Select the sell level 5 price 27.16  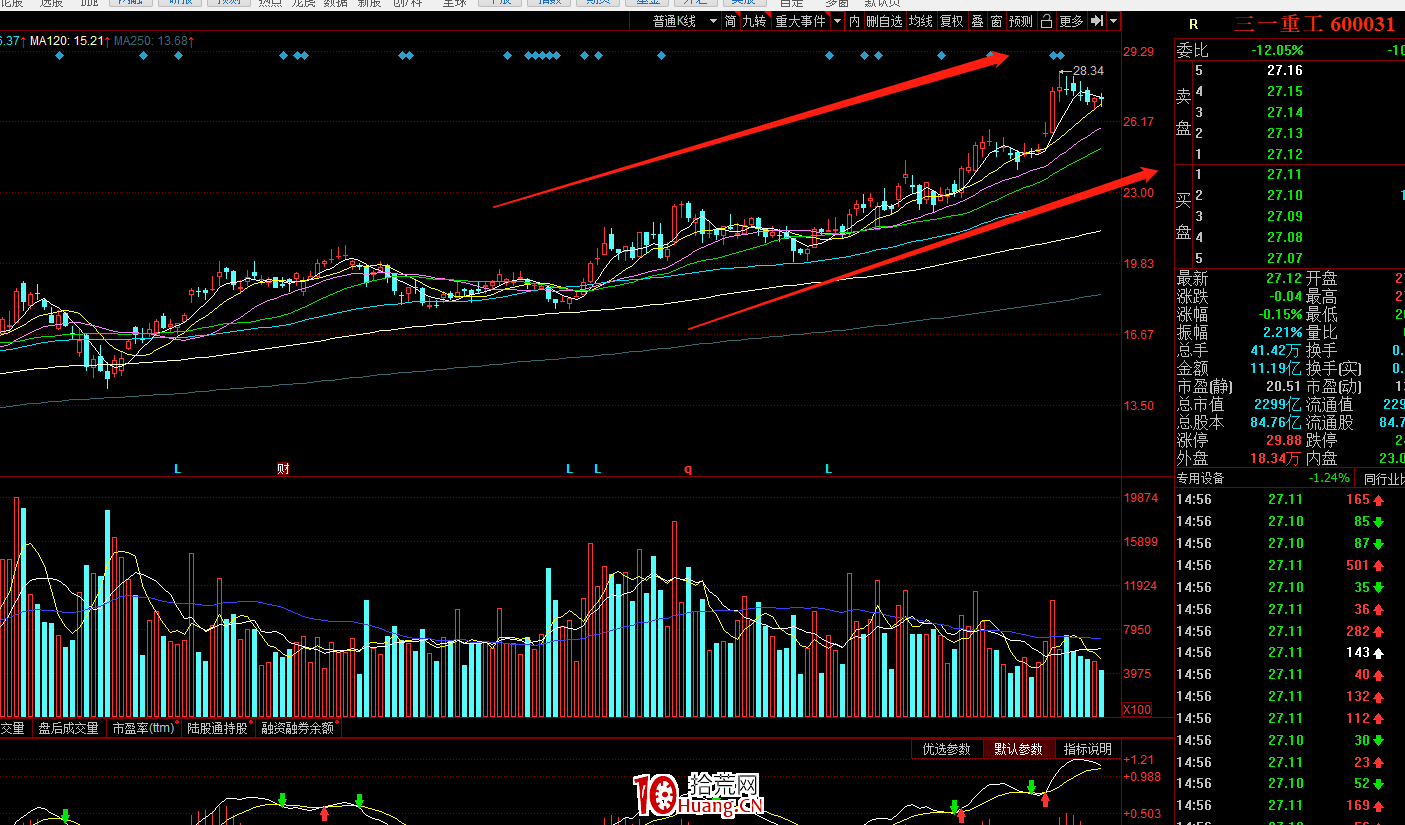coord(1285,70)
